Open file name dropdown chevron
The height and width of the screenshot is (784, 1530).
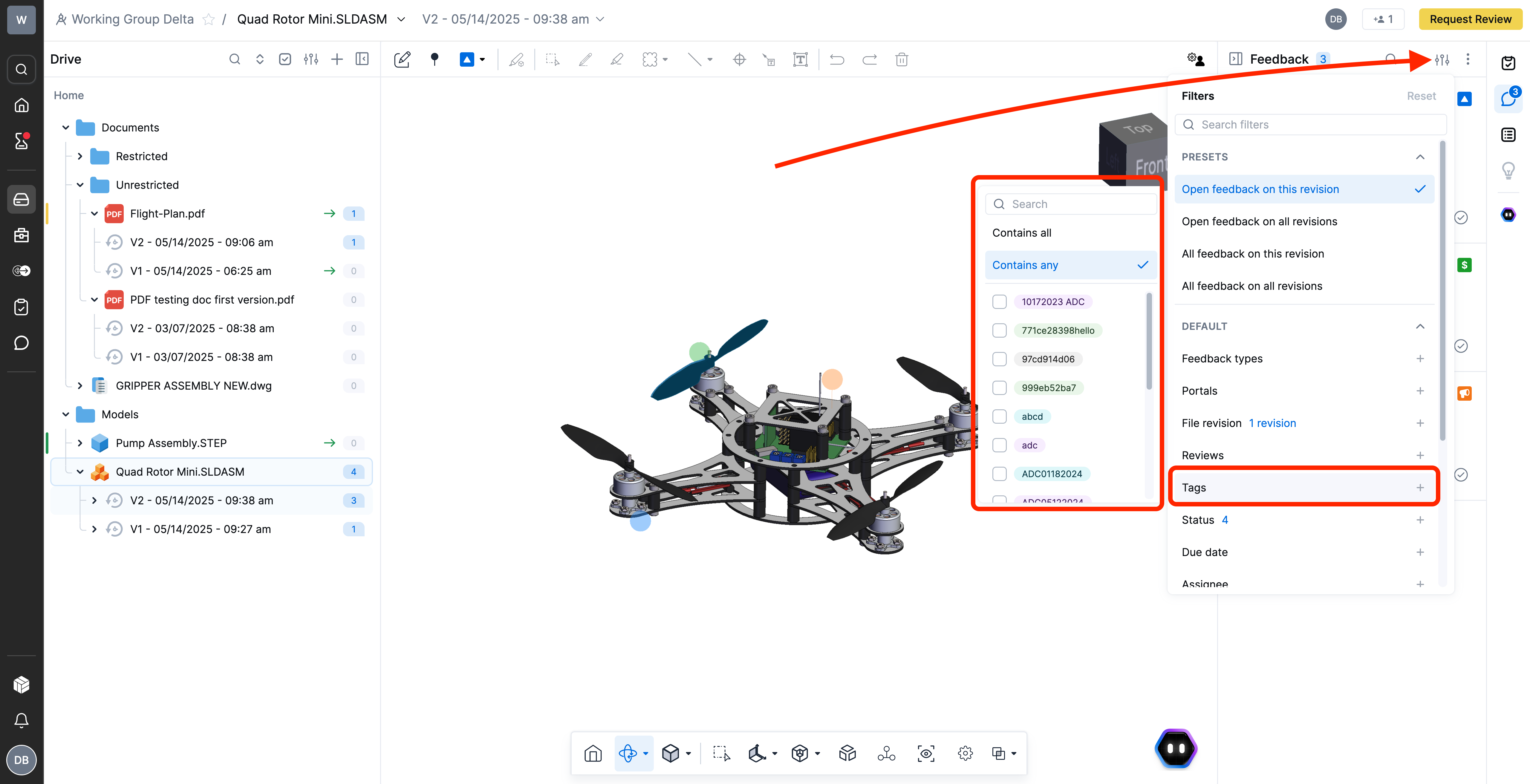click(402, 19)
